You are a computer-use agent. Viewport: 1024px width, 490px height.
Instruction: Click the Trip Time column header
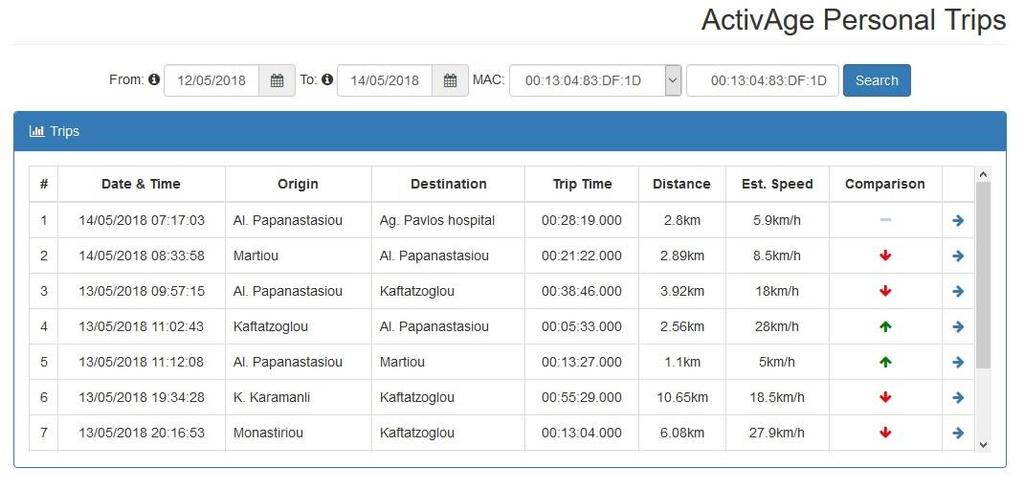581,184
